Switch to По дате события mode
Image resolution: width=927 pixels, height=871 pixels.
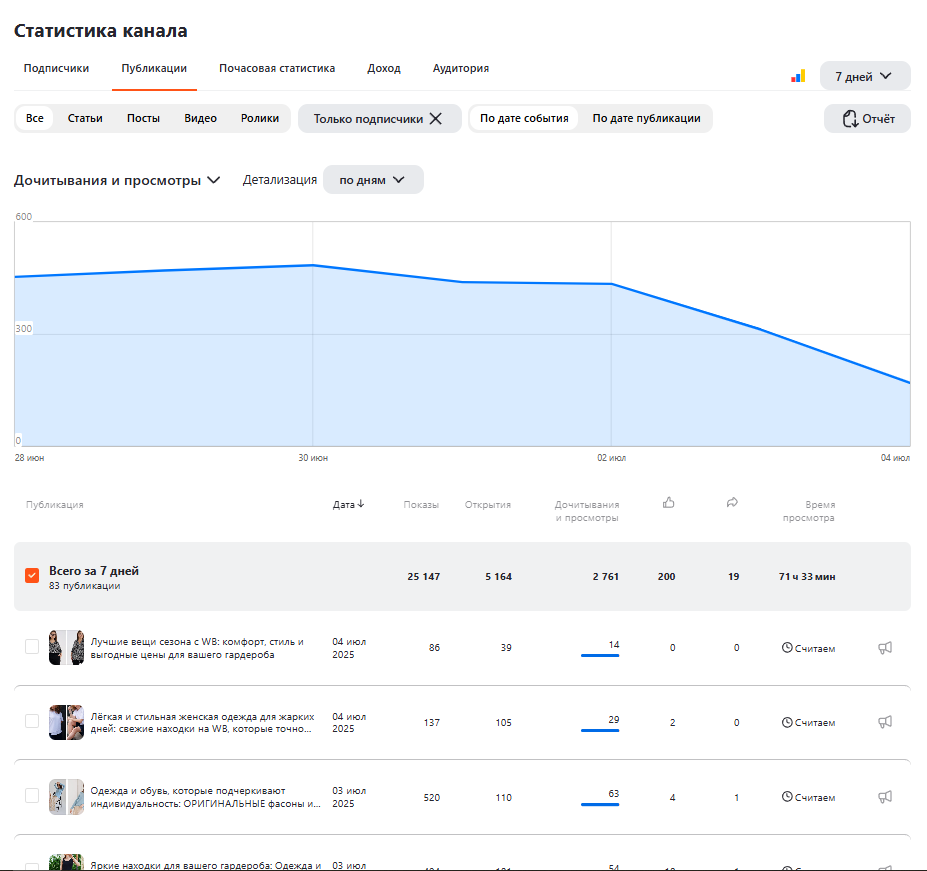(x=524, y=118)
